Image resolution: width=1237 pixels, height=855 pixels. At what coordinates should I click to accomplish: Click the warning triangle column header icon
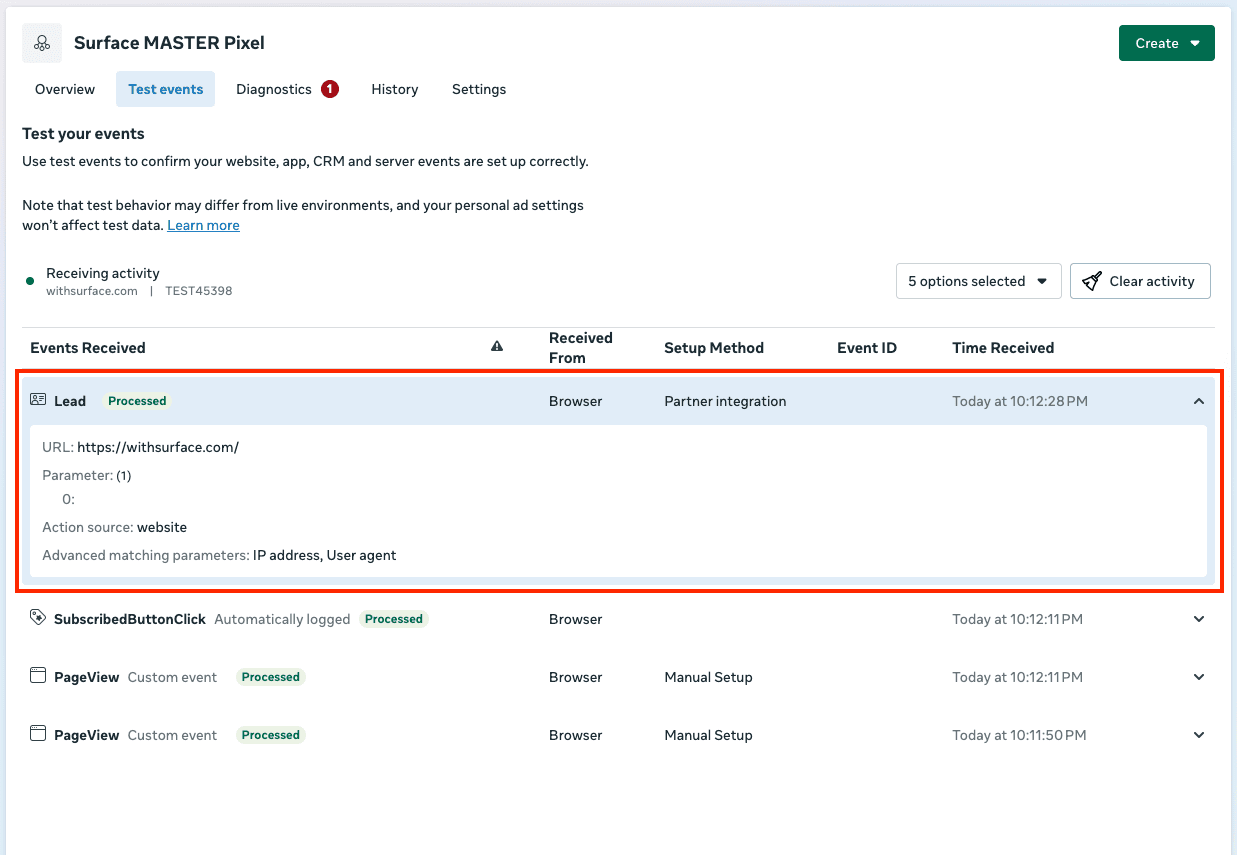pos(497,346)
